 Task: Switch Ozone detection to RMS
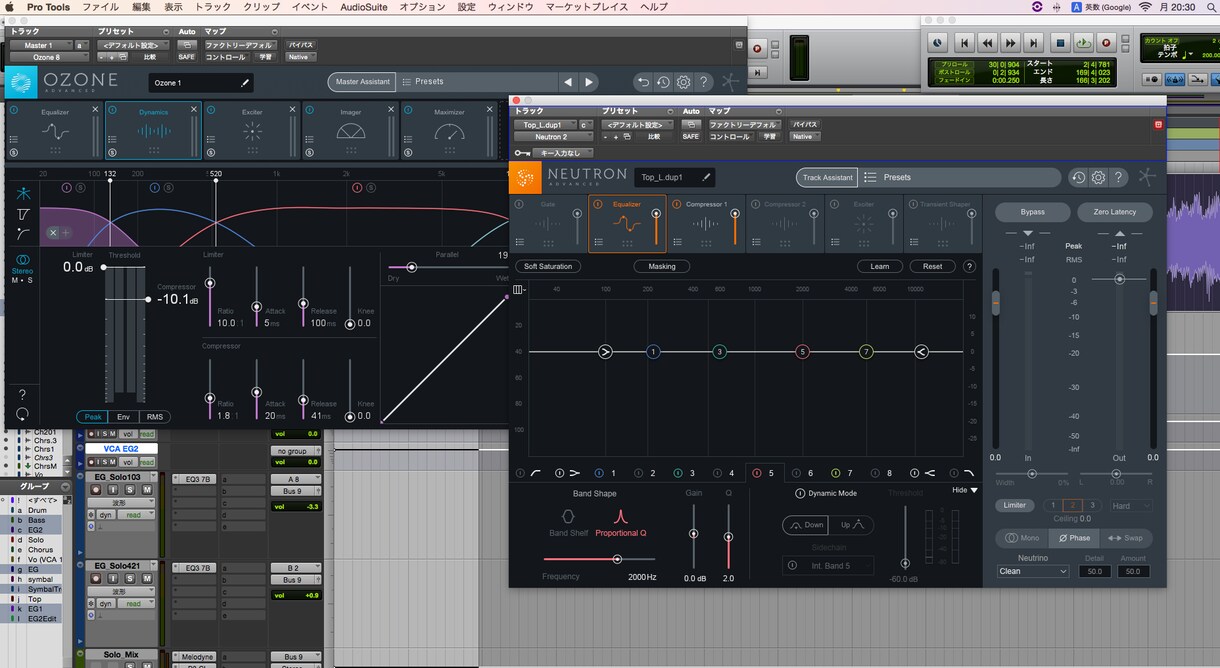[x=154, y=417]
